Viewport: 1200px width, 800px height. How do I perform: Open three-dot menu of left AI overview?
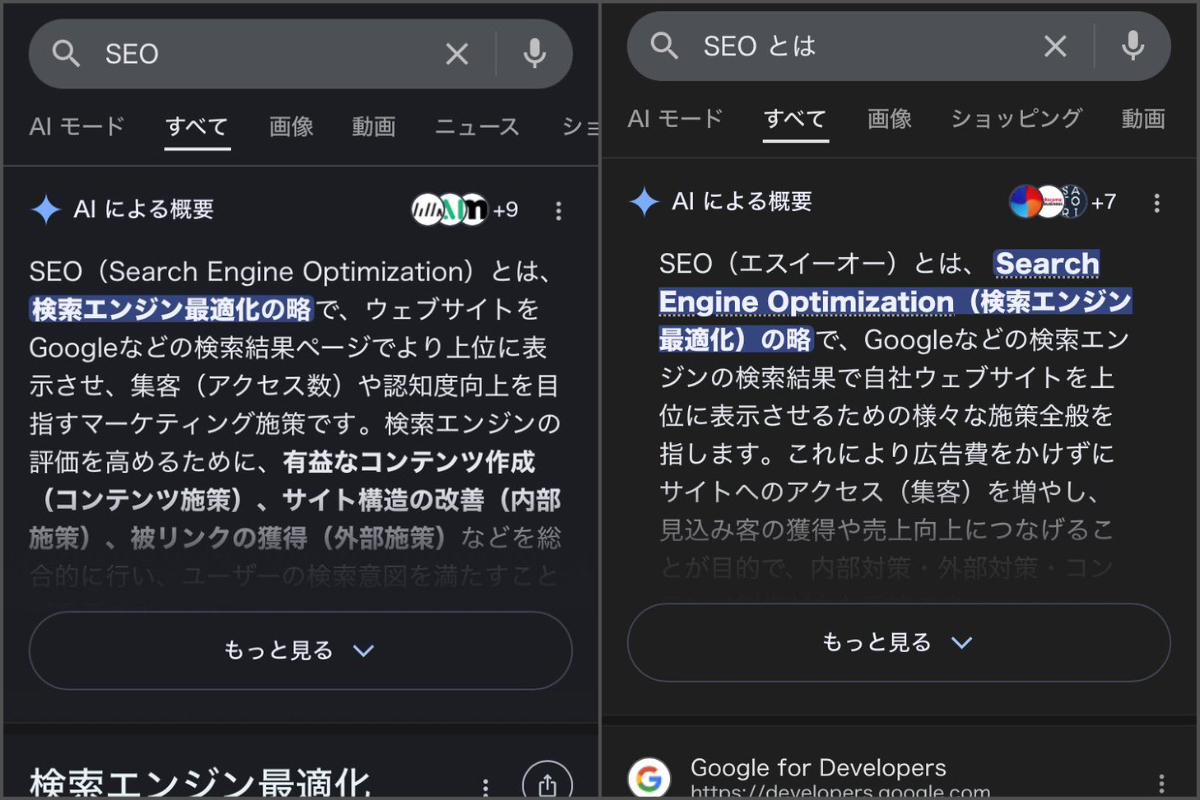coord(558,211)
